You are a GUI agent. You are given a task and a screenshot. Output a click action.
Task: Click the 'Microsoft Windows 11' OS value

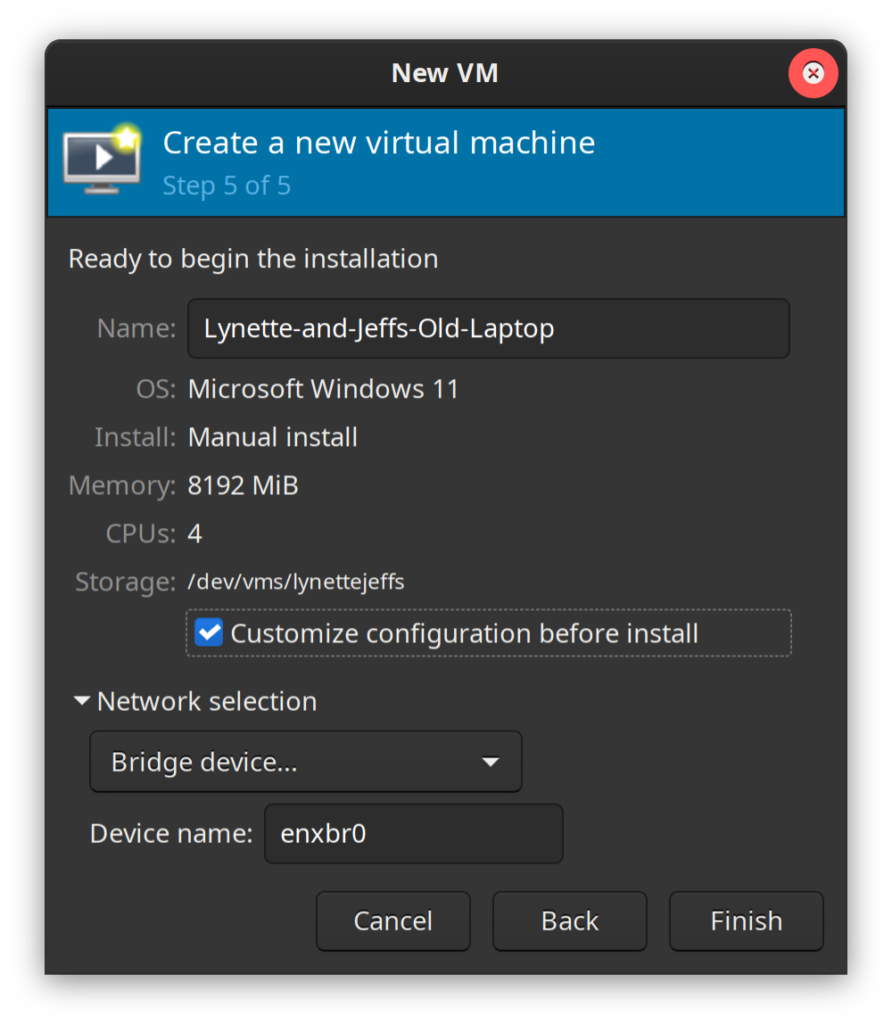point(323,389)
